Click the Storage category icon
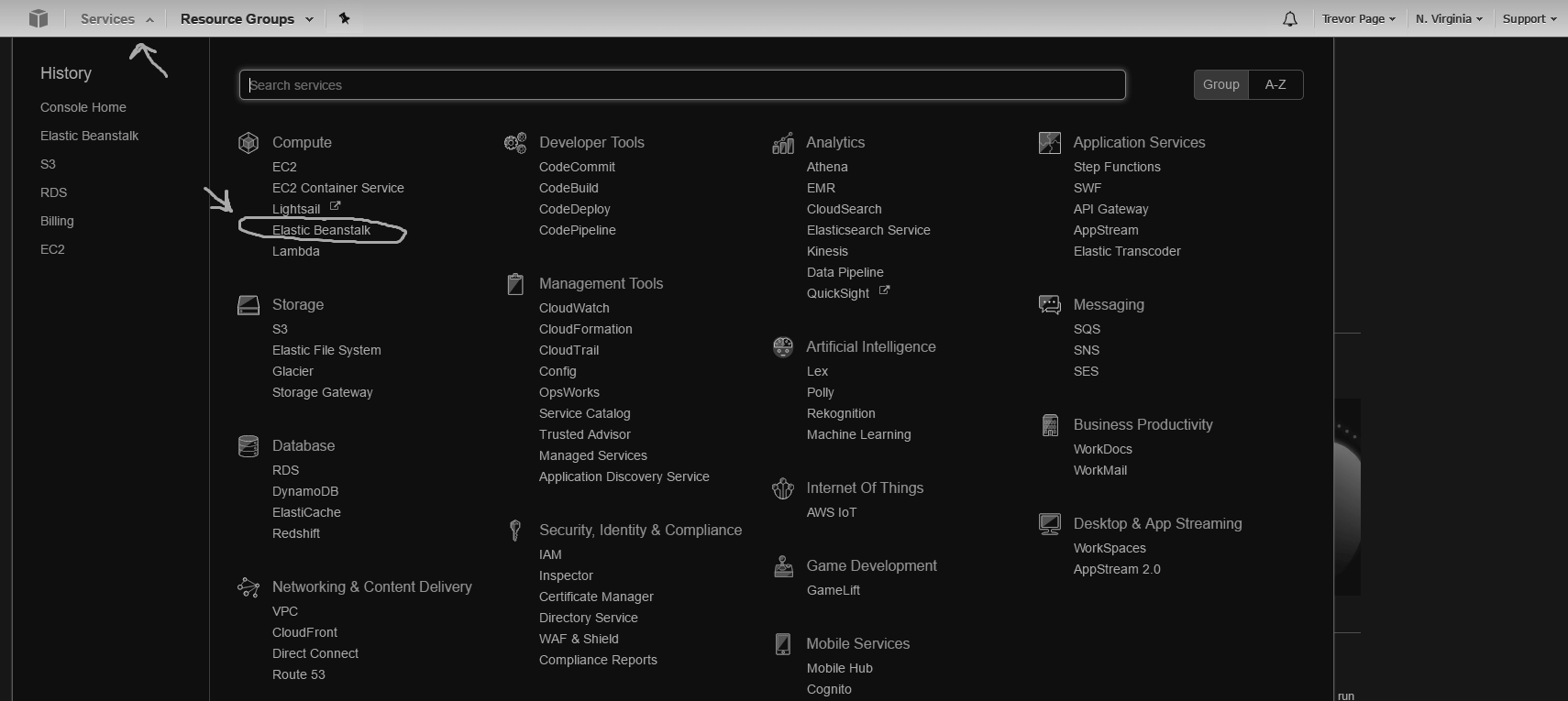Viewport: 1568px width, 701px height. coord(248,304)
